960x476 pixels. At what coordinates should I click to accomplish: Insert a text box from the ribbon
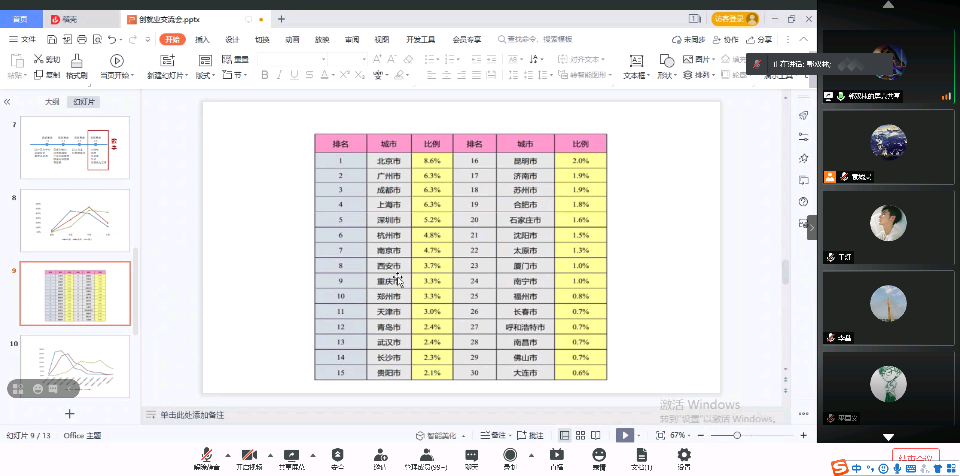(634, 62)
